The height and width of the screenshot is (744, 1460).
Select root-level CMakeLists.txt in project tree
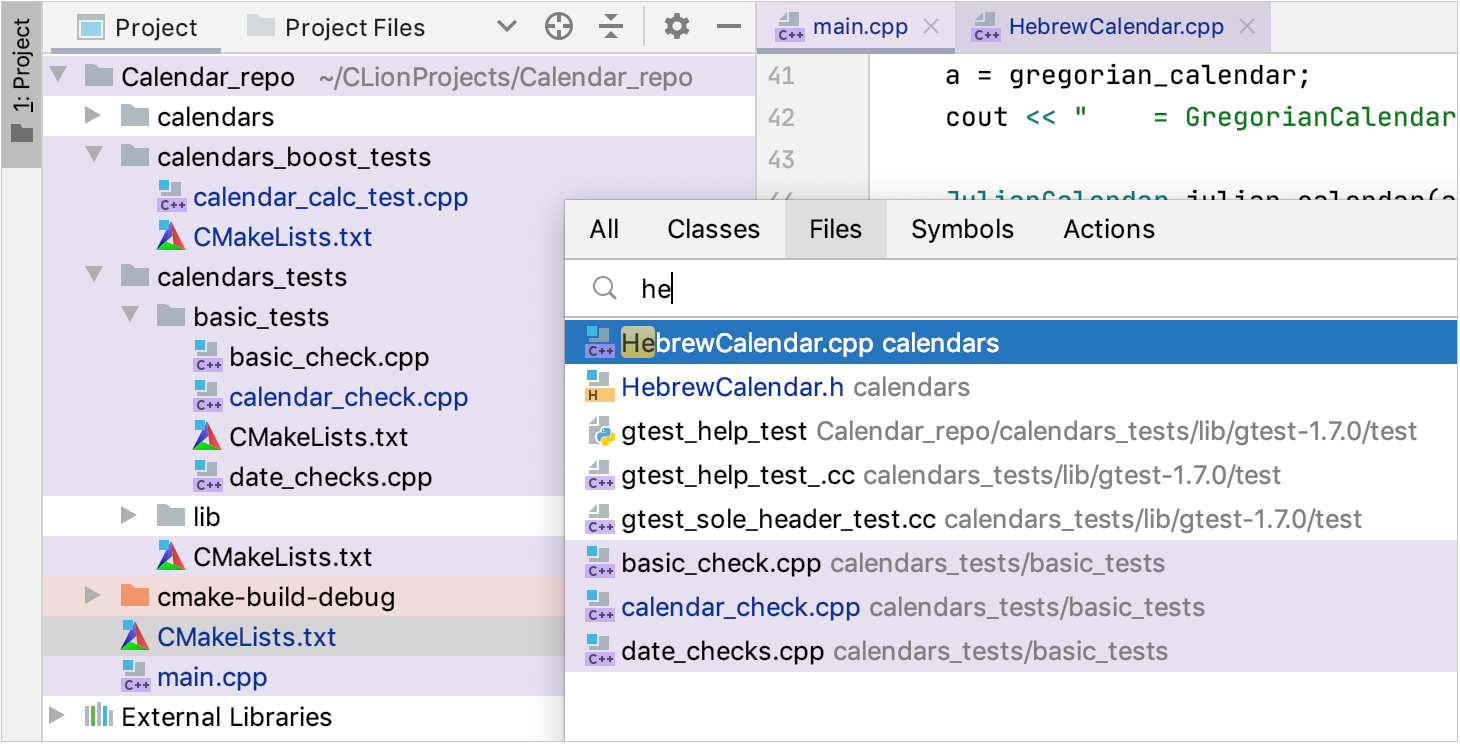coord(247,637)
